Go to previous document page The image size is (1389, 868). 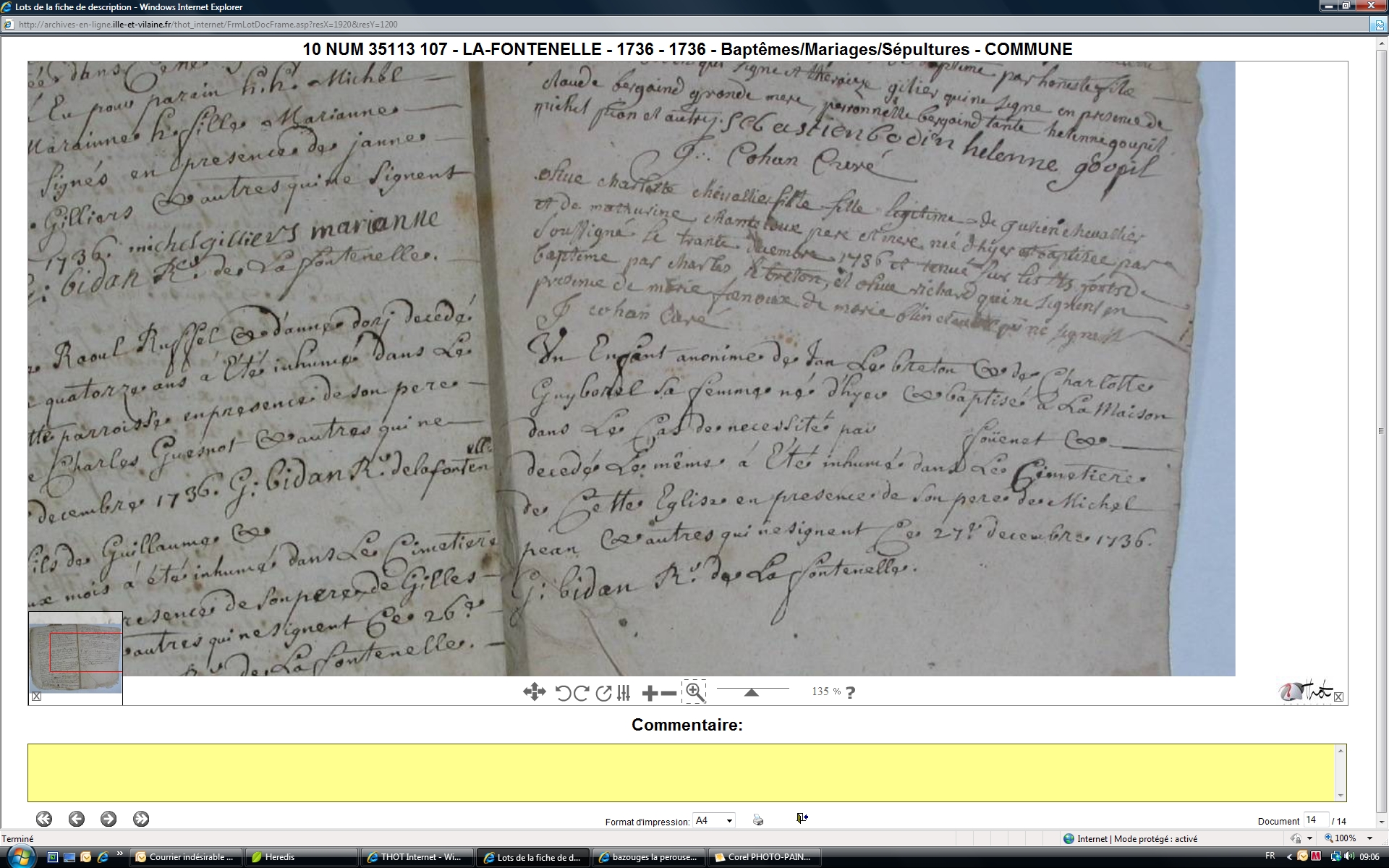click(x=77, y=819)
